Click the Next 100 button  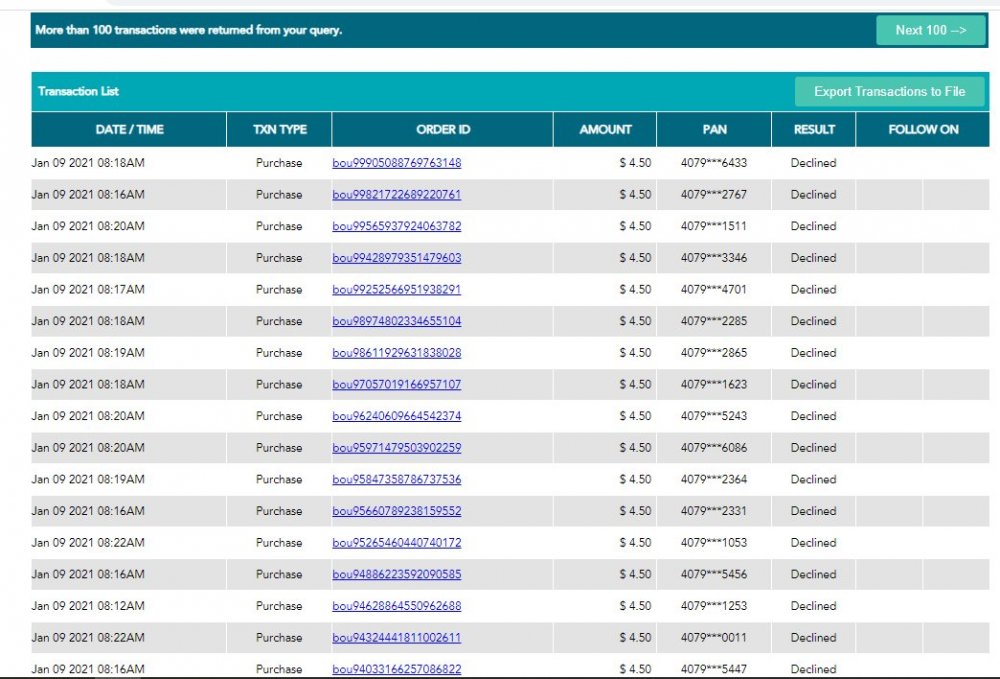click(930, 30)
